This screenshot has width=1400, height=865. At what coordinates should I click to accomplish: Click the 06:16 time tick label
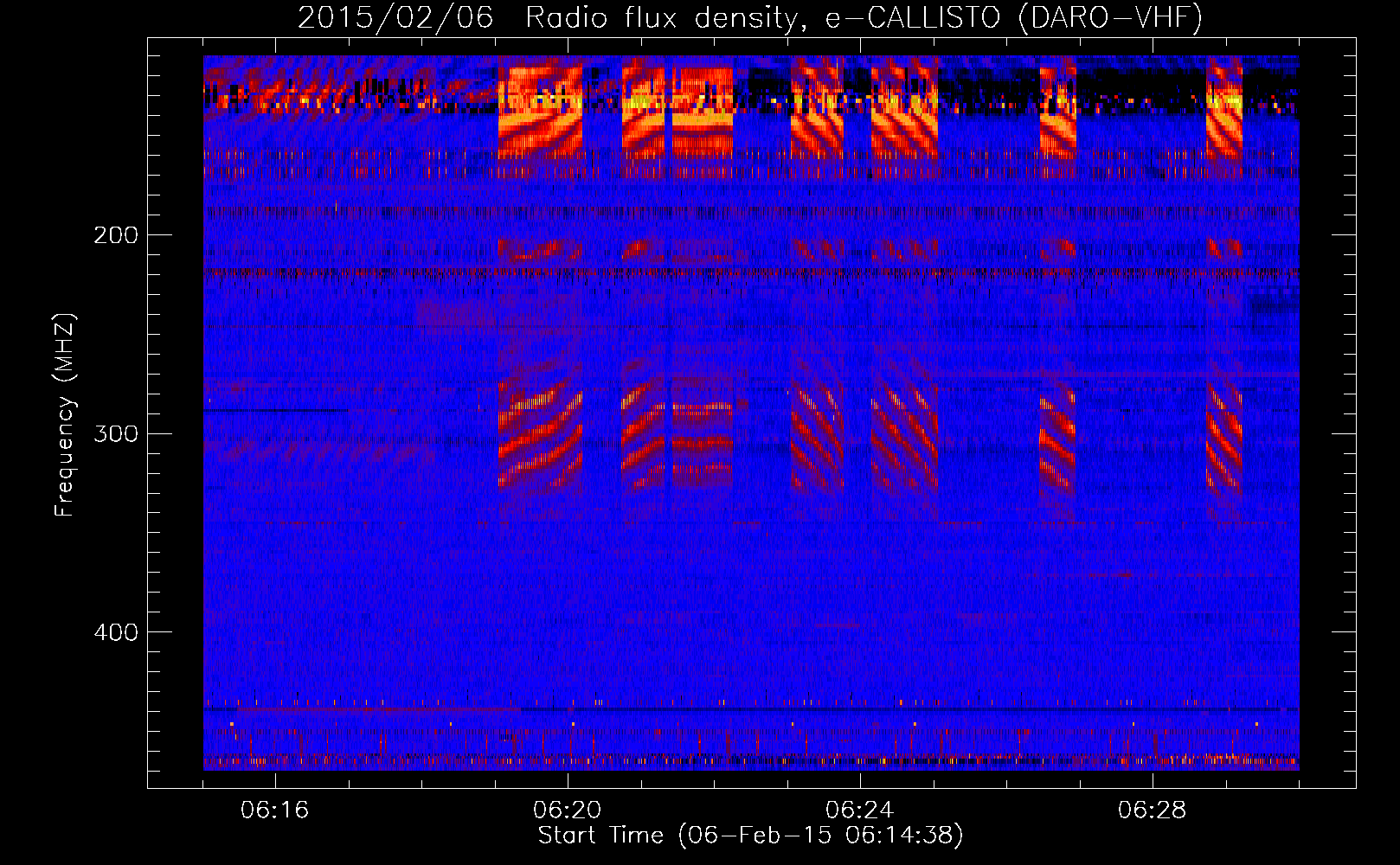click(x=274, y=811)
